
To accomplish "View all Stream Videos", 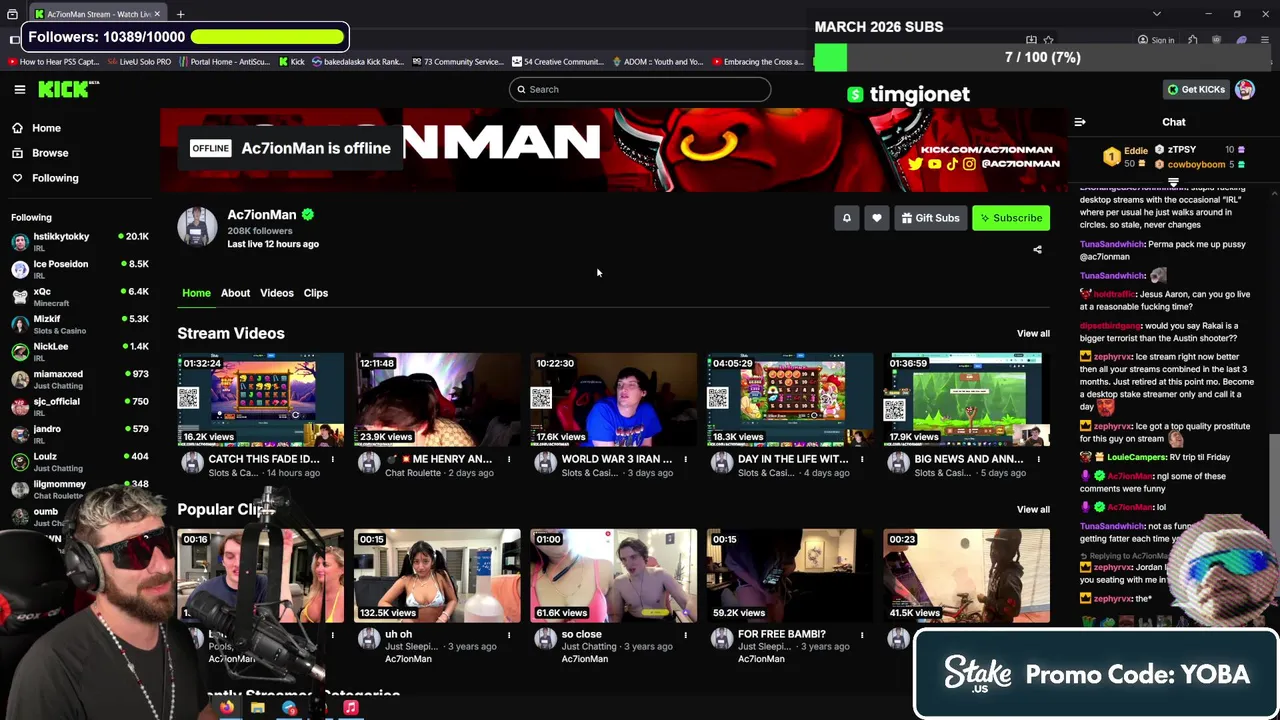I will coord(1033,333).
